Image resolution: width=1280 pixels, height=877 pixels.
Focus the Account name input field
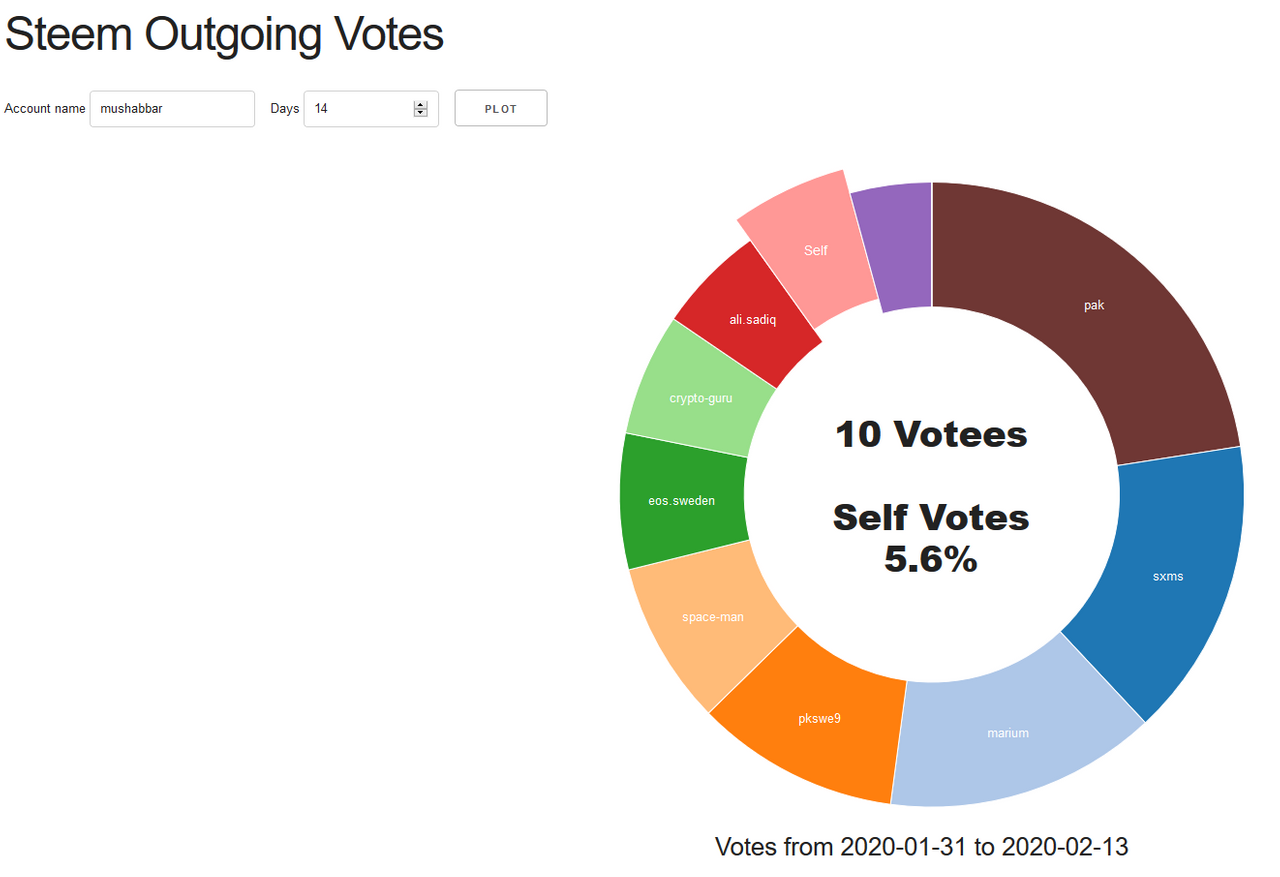click(x=172, y=109)
